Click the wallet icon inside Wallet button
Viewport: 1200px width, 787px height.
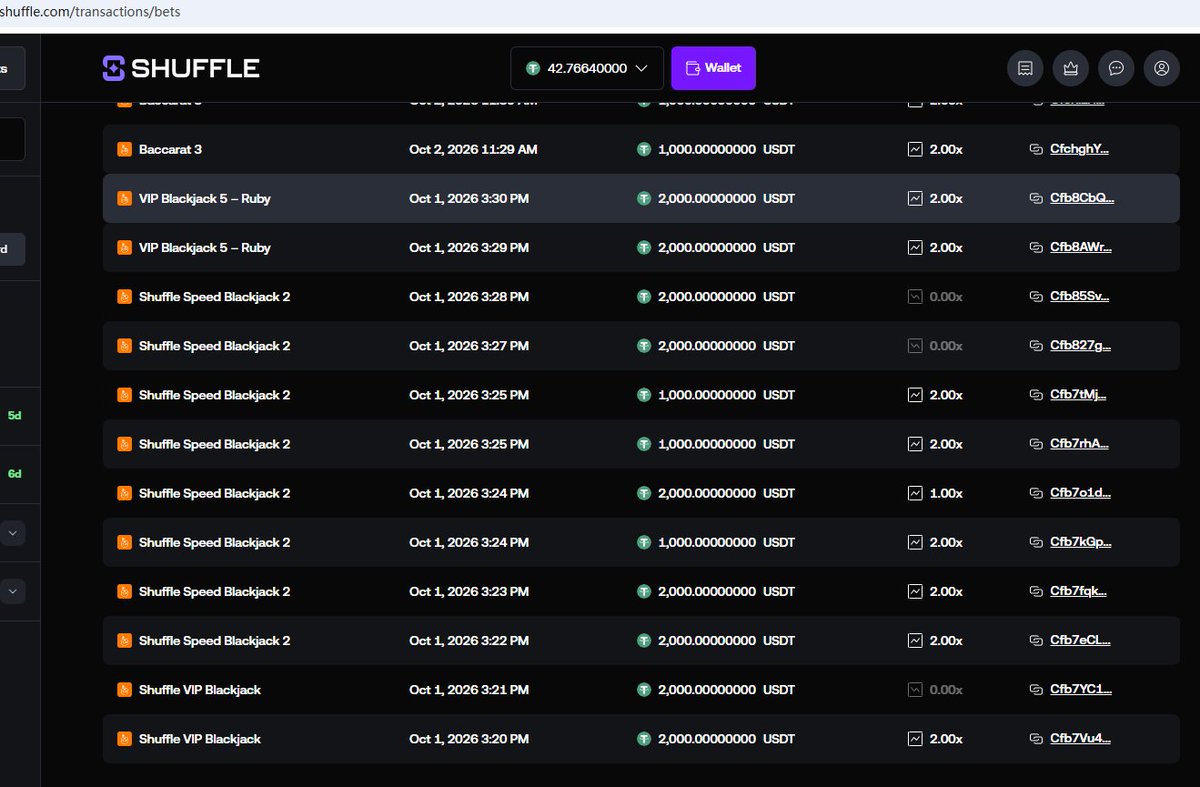pos(692,68)
